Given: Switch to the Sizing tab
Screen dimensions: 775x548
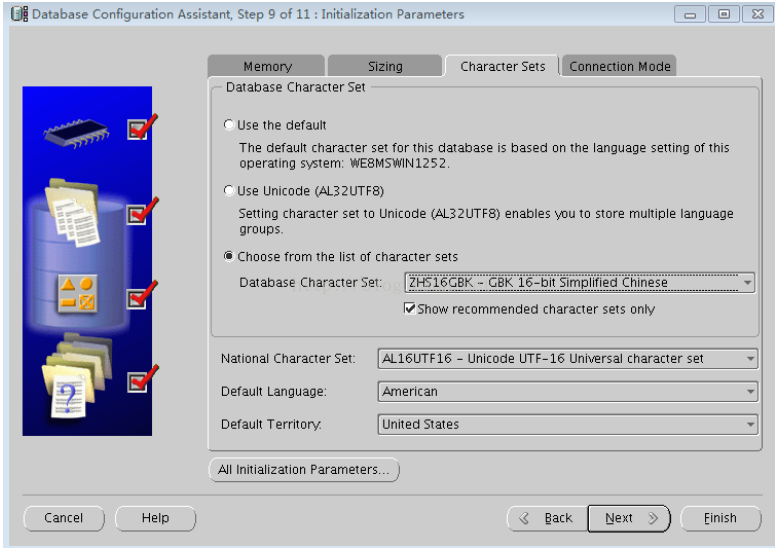Looking at the screenshot, I should [385, 66].
